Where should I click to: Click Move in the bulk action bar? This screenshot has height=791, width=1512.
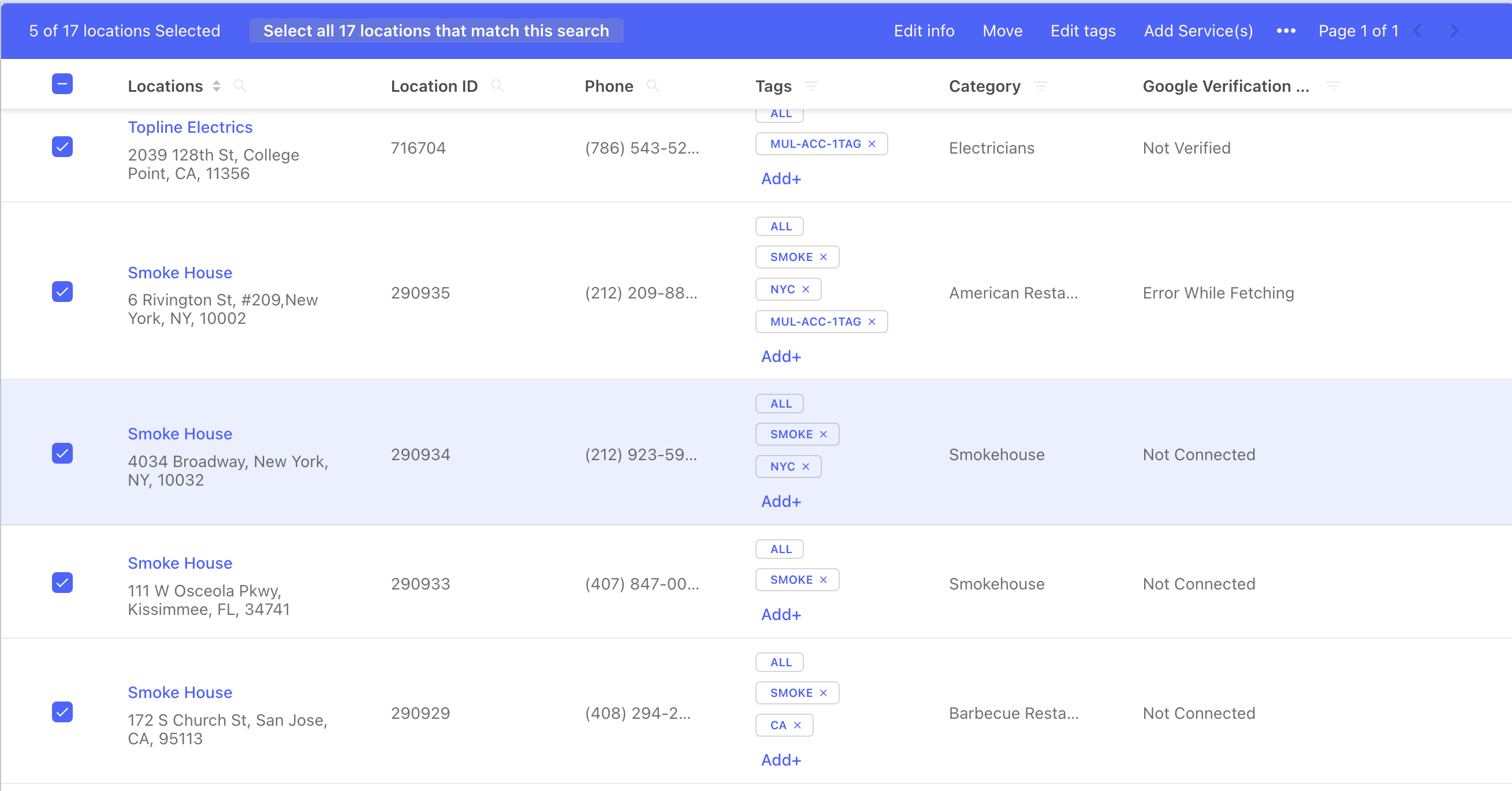[1002, 31]
